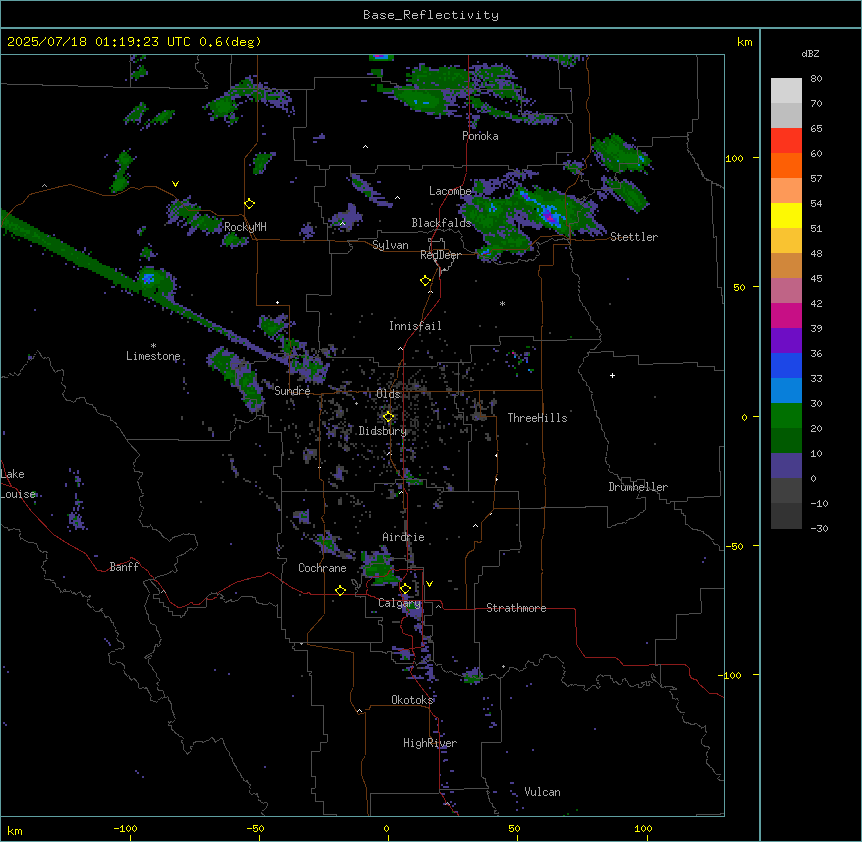Screen dimensions: 862x842
Task: Pick the bright green 20-30 dBZ legend swatch
Action: click(786, 416)
